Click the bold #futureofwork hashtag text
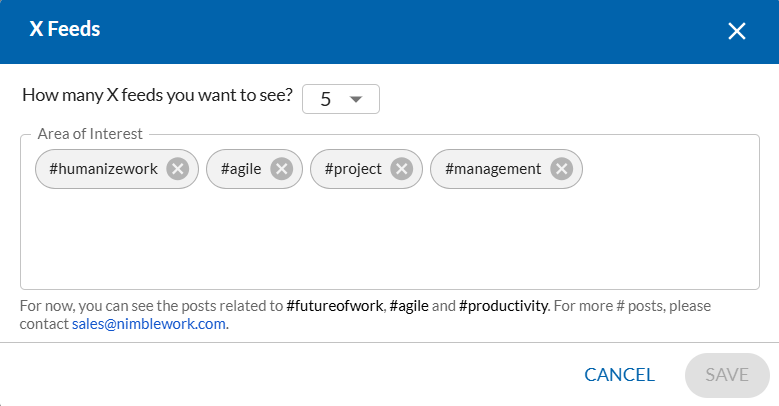 click(335, 306)
